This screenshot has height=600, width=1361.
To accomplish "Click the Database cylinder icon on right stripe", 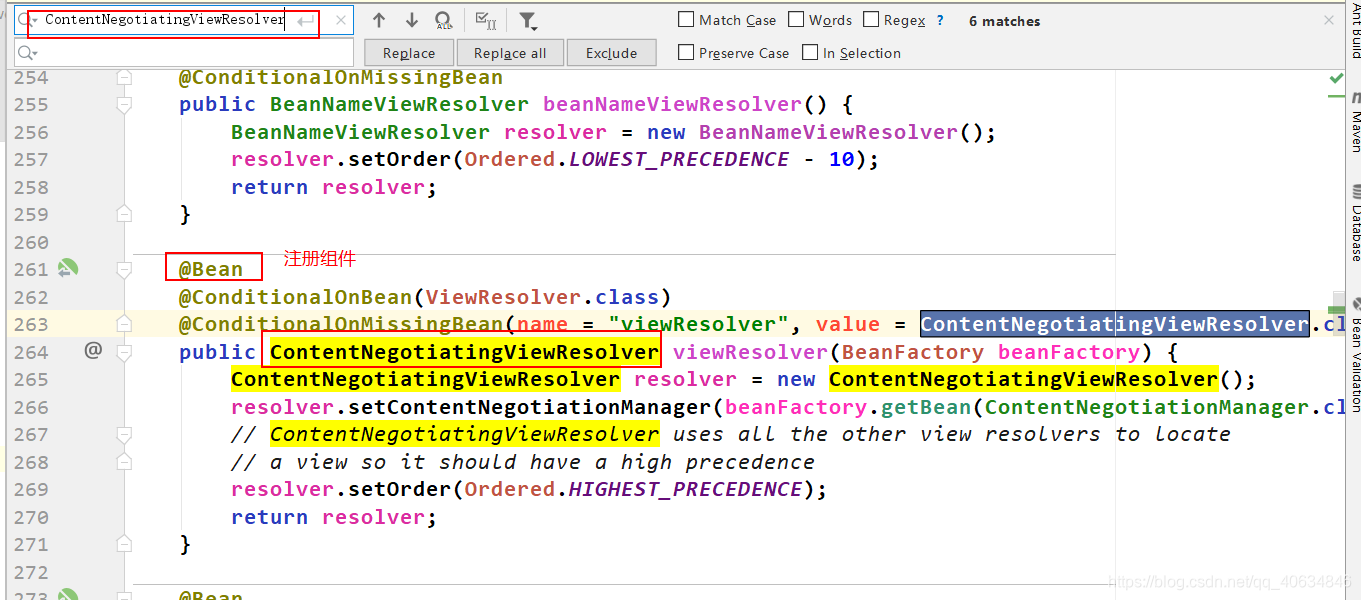I will click(1356, 191).
